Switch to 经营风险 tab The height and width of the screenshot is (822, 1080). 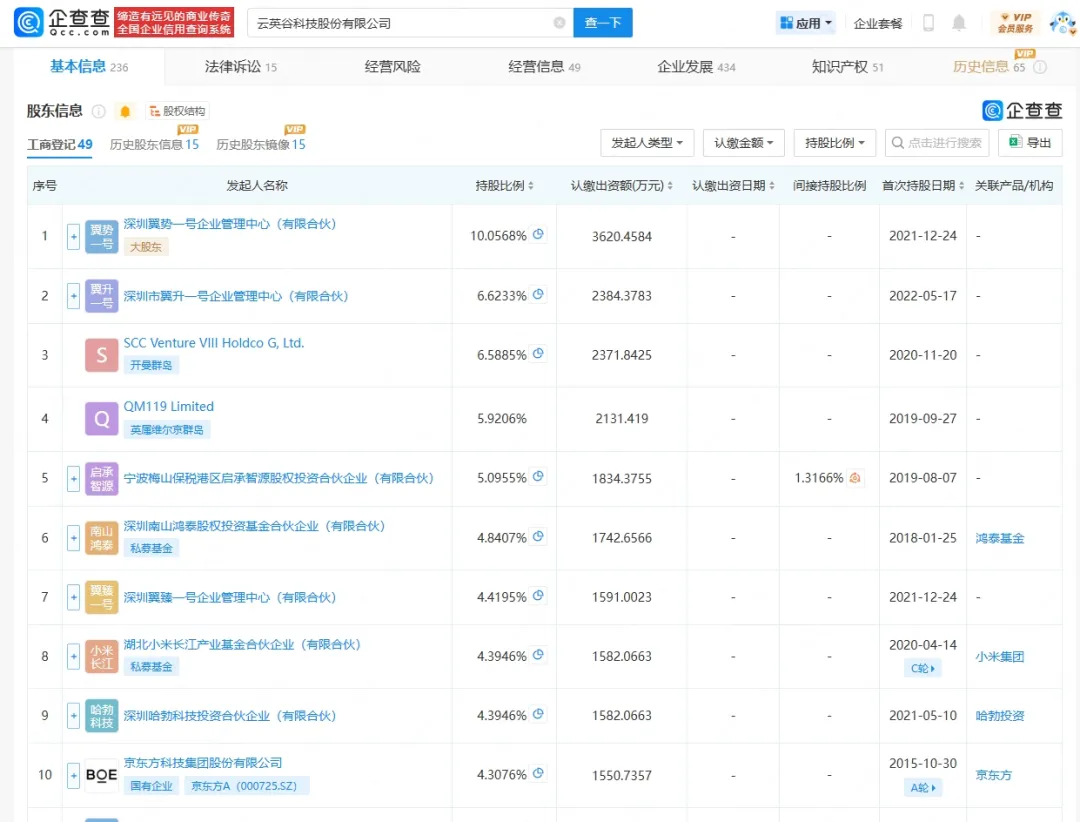392,67
